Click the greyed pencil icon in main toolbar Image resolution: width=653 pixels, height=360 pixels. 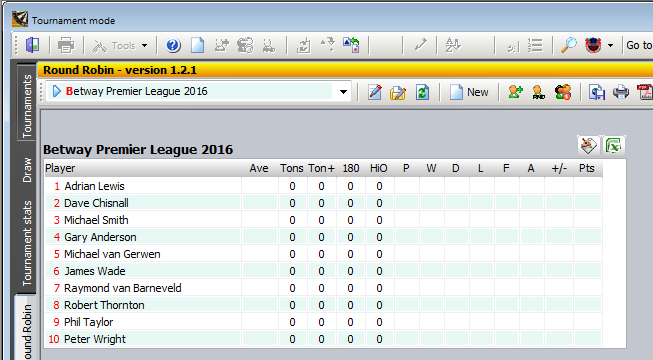[x=420, y=45]
